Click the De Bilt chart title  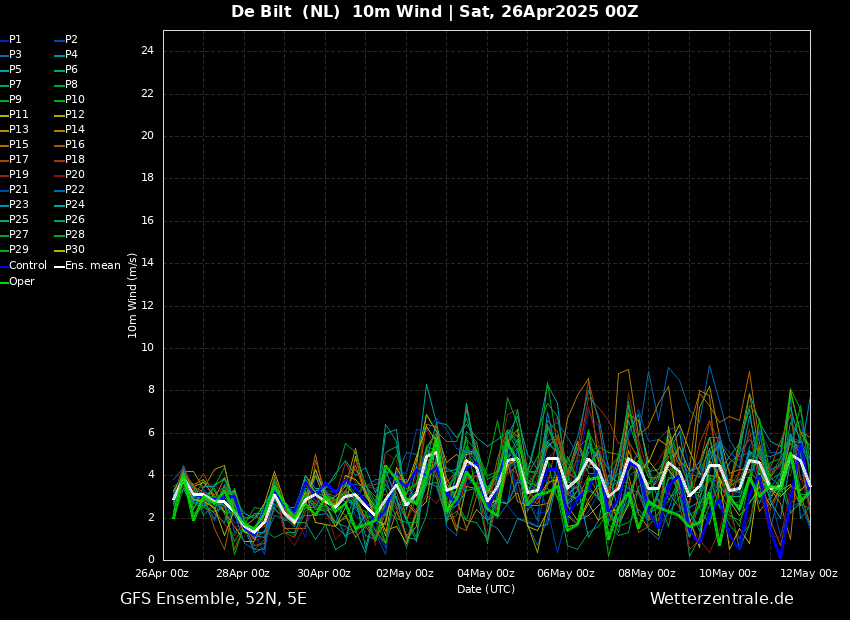(434, 12)
